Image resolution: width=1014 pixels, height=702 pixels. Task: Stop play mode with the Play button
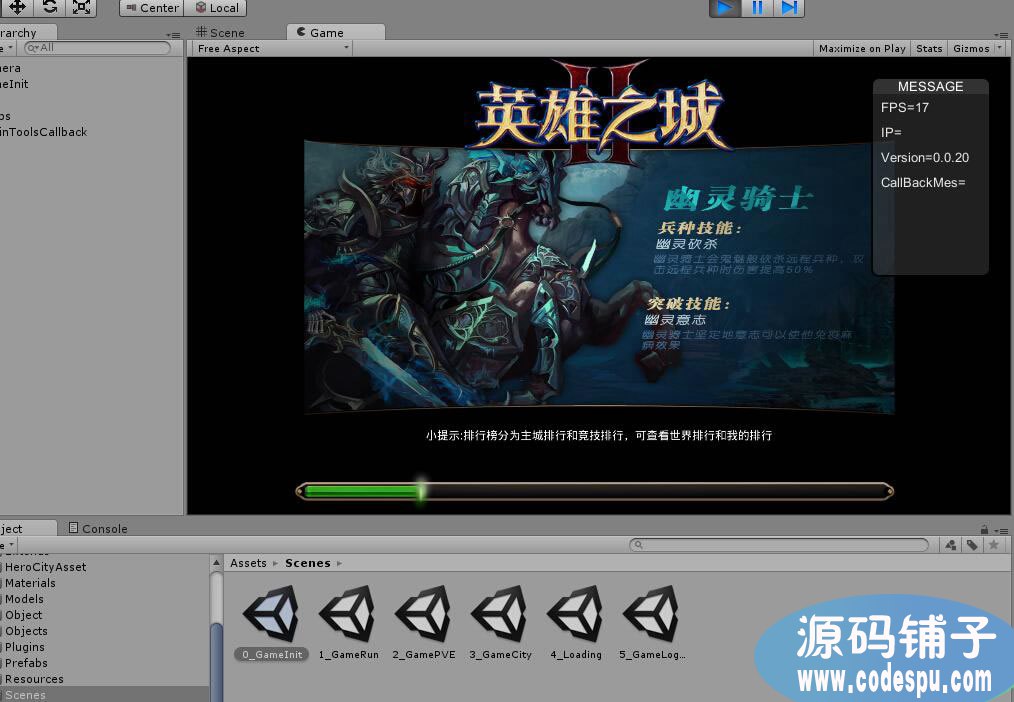[x=725, y=8]
